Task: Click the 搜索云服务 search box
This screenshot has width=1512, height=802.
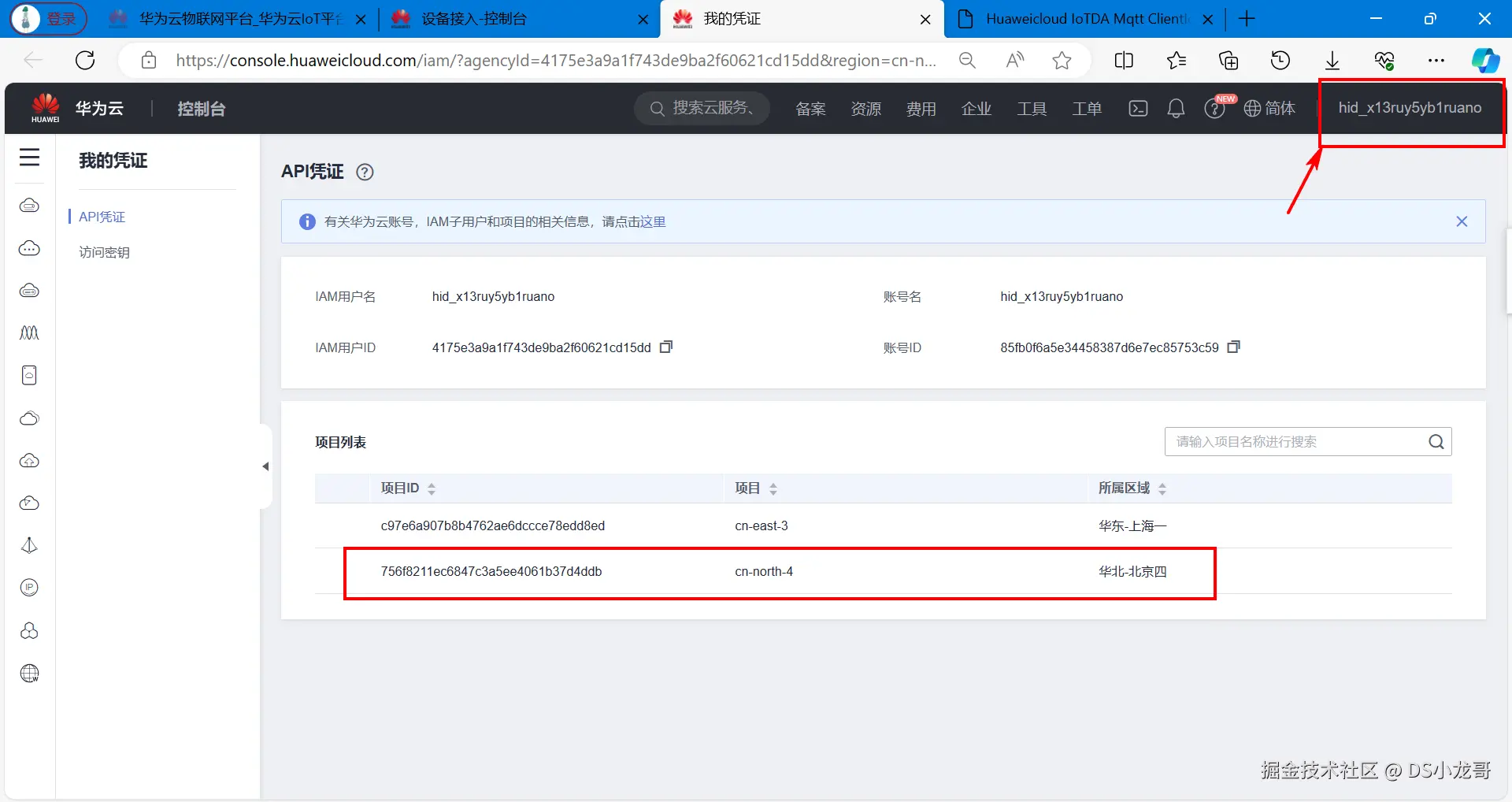Action: (702, 108)
